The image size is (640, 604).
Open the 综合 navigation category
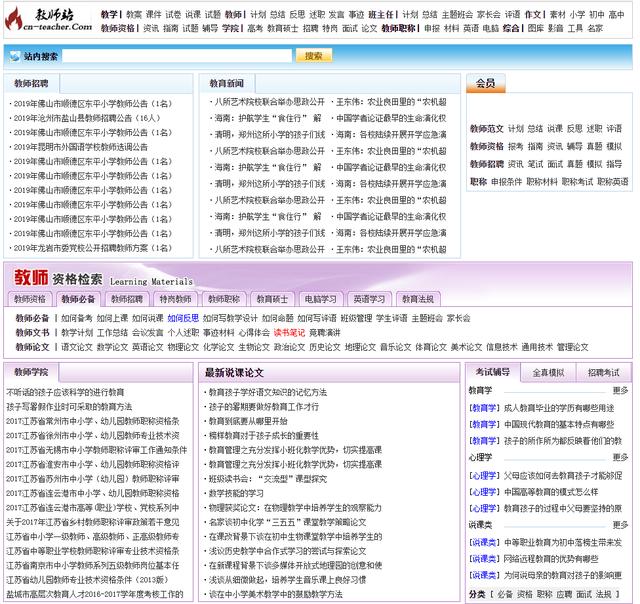coord(511,28)
